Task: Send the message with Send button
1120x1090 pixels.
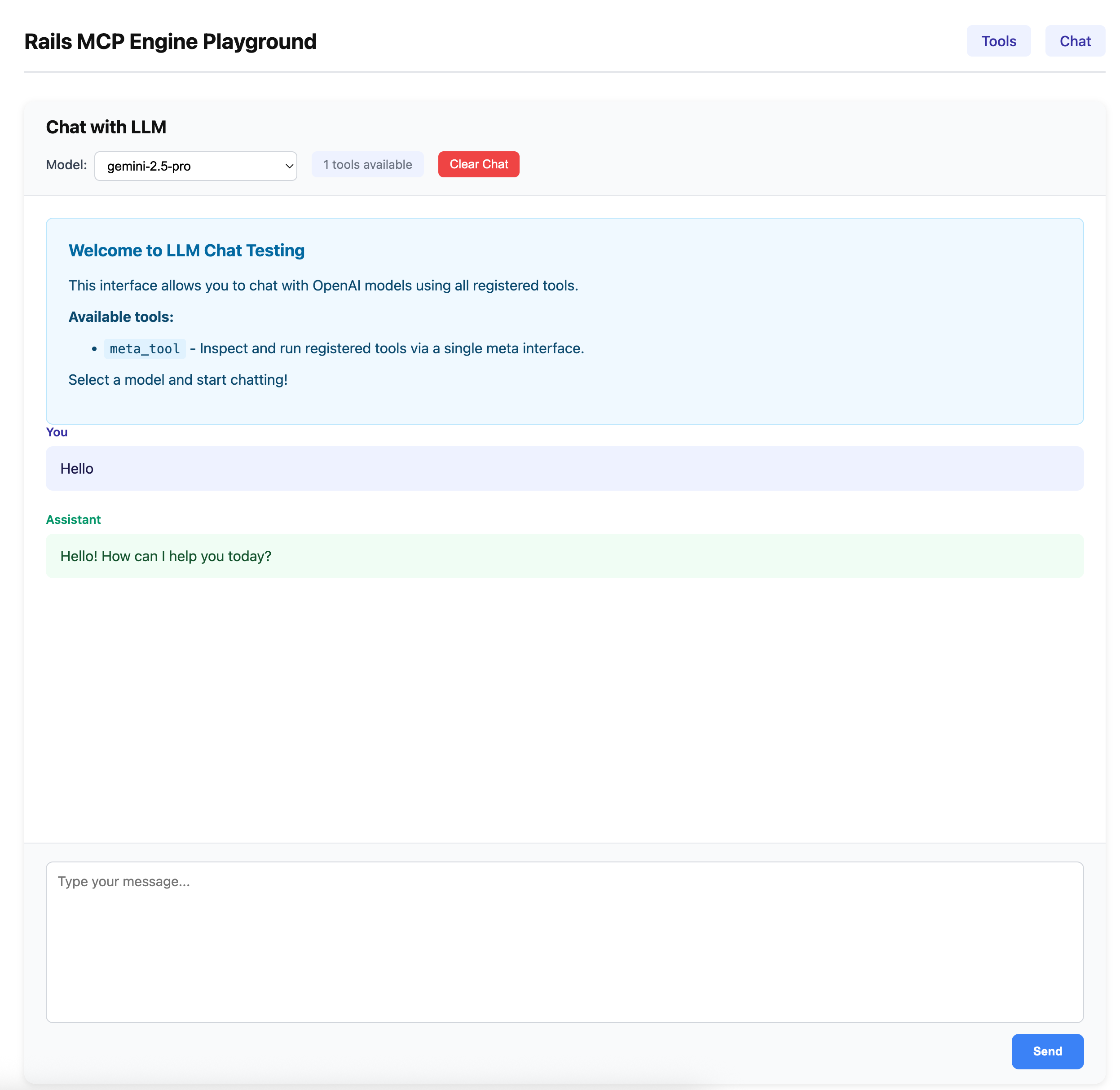Action: (1047, 1051)
